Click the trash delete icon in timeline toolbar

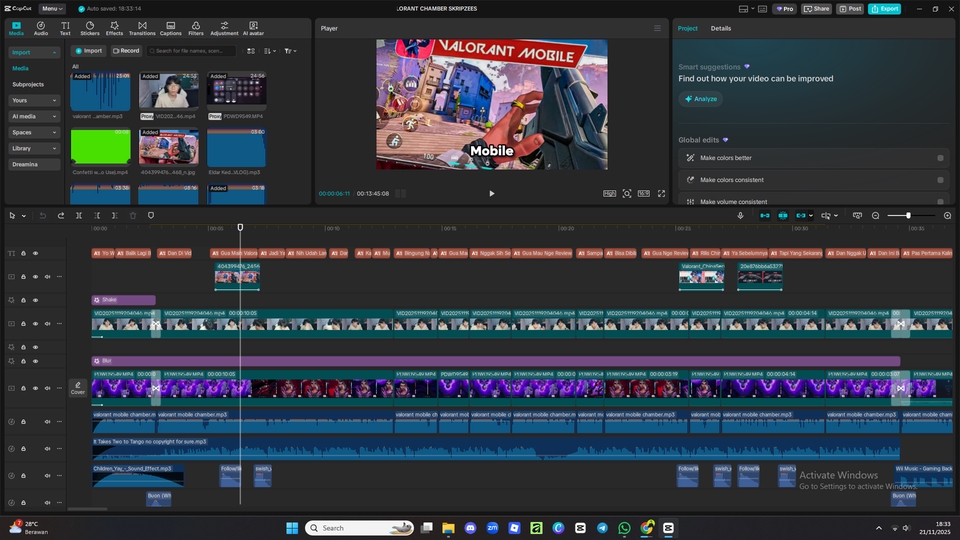point(133,216)
